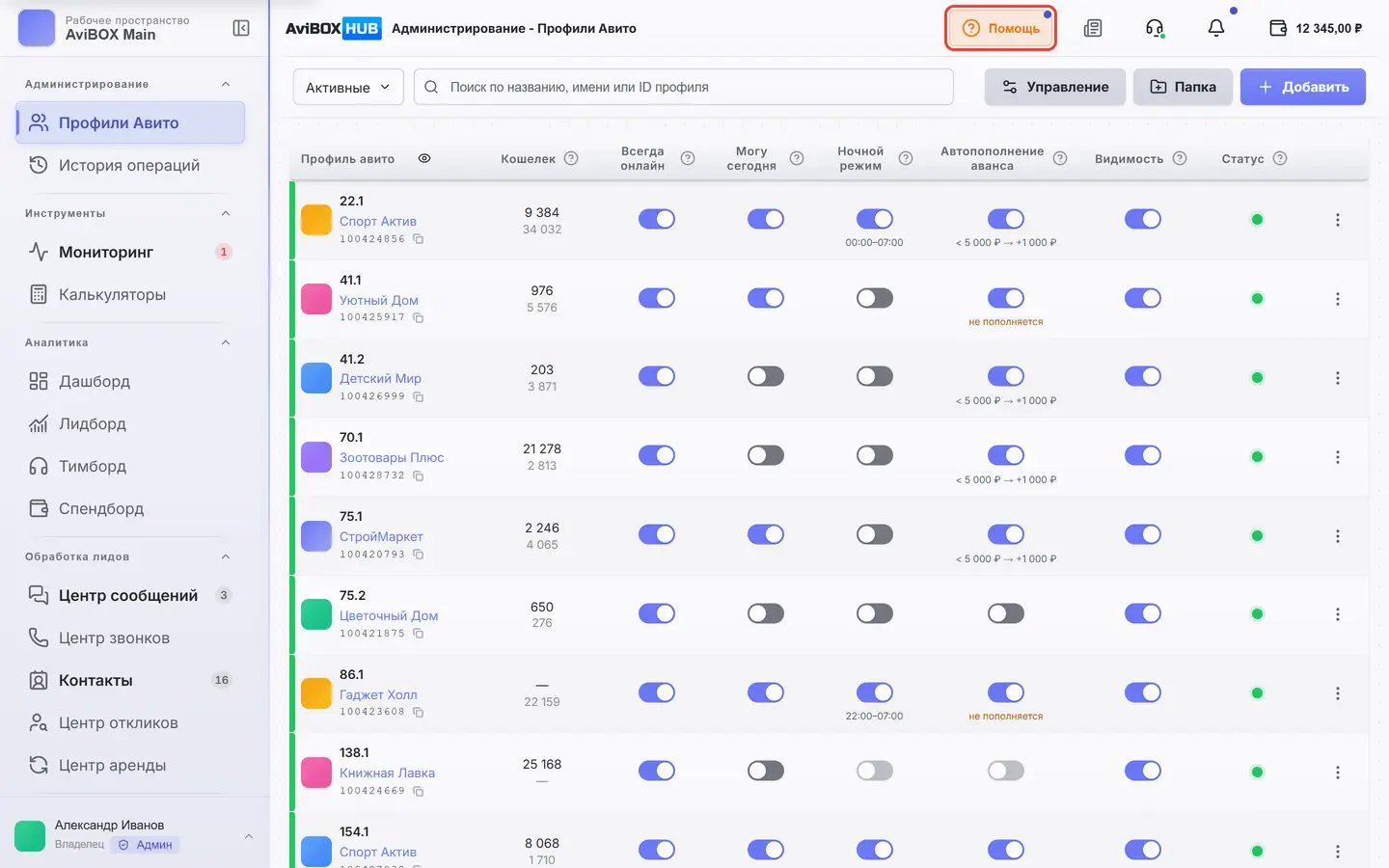Image resolution: width=1389 pixels, height=868 pixels.
Task: Open Центр сообщений in sidebar
Action: pyautogui.click(x=130, y=595)
